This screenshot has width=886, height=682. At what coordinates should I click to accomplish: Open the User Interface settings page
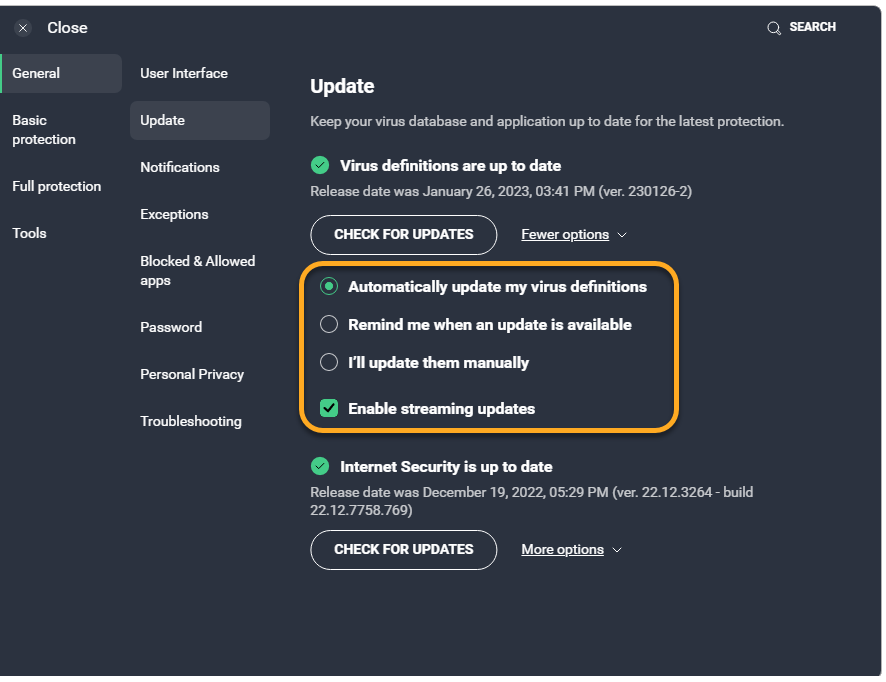[x=184, y=73]
